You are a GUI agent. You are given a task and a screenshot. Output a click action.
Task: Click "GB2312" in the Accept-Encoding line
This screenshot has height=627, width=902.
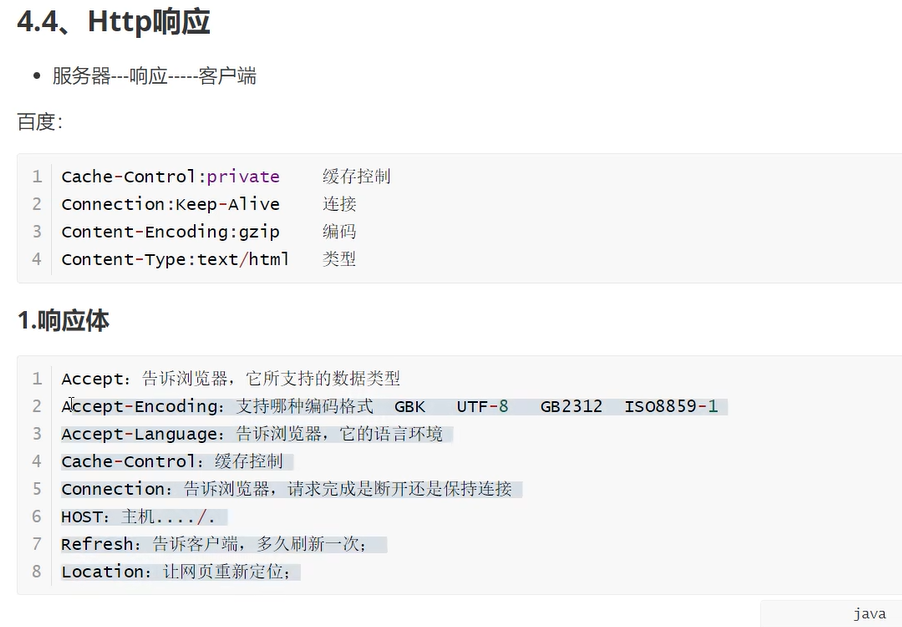(x=571, y=407)
